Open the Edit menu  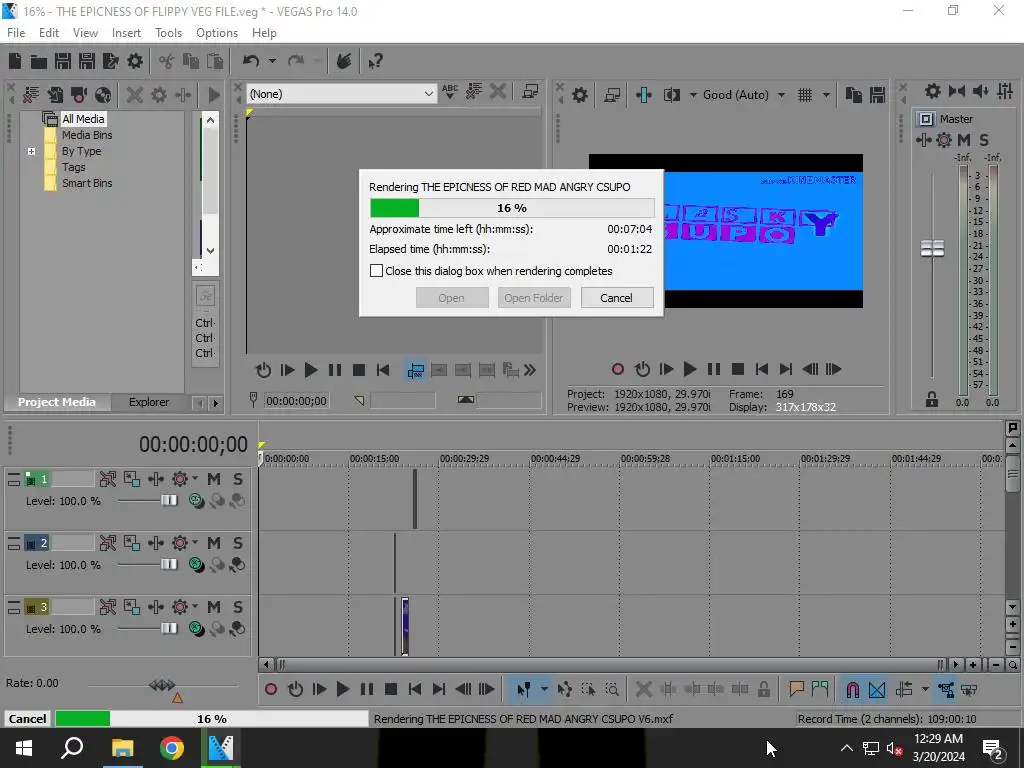click(49, 33)
